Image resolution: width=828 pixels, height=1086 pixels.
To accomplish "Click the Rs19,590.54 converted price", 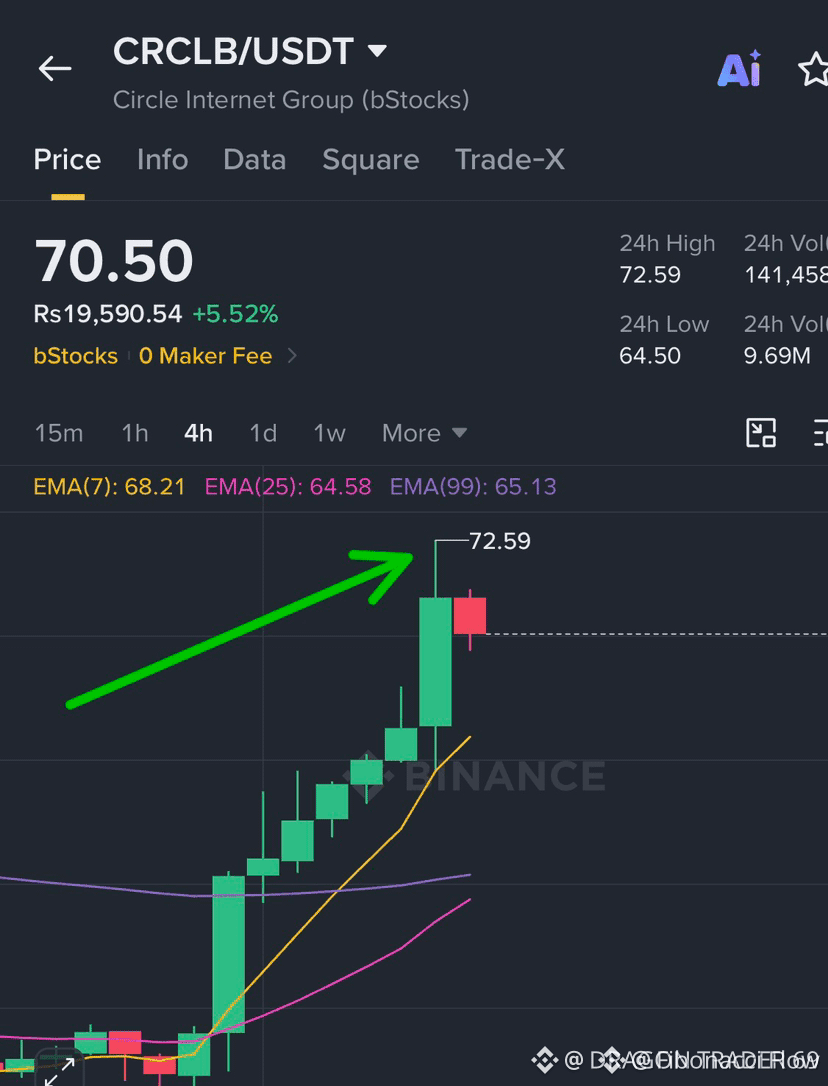I will coord(107,314).
